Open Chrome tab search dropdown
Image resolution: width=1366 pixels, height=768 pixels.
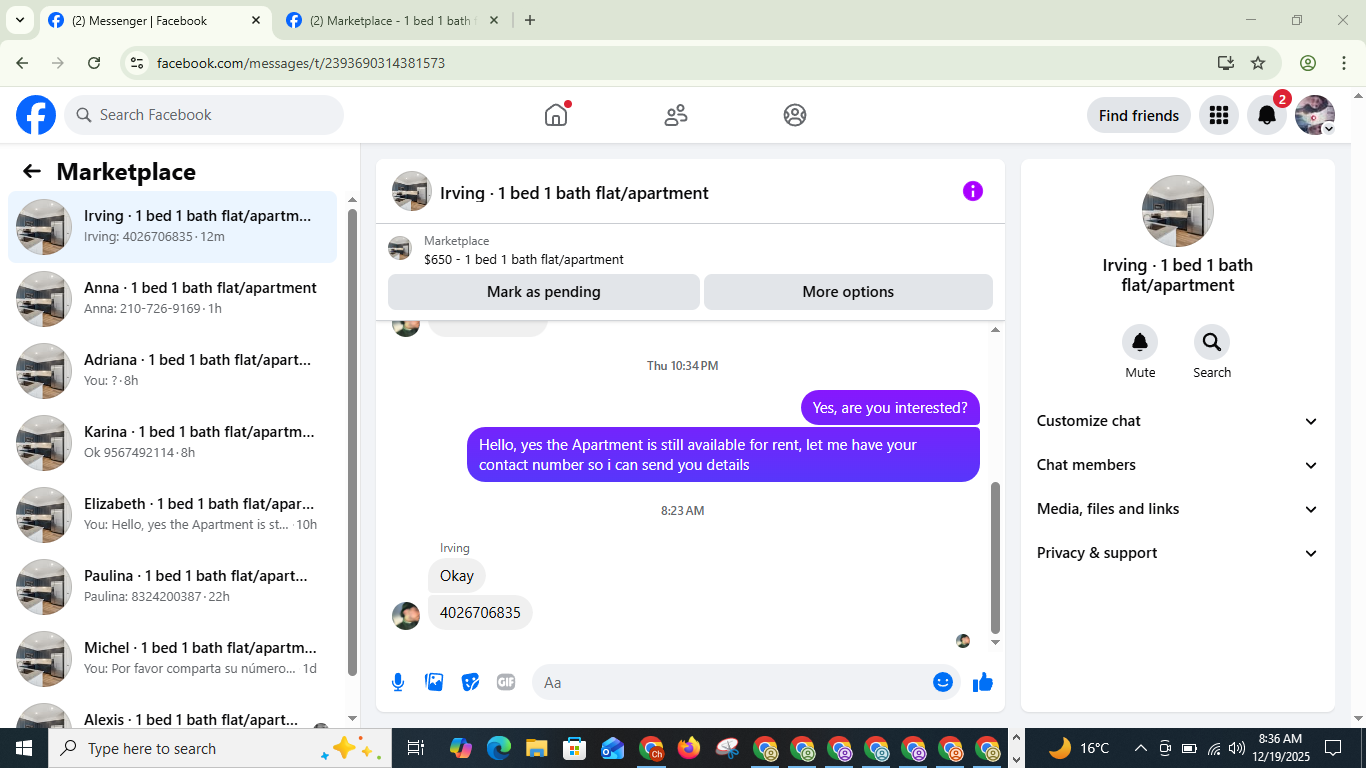tap(19, 20)
